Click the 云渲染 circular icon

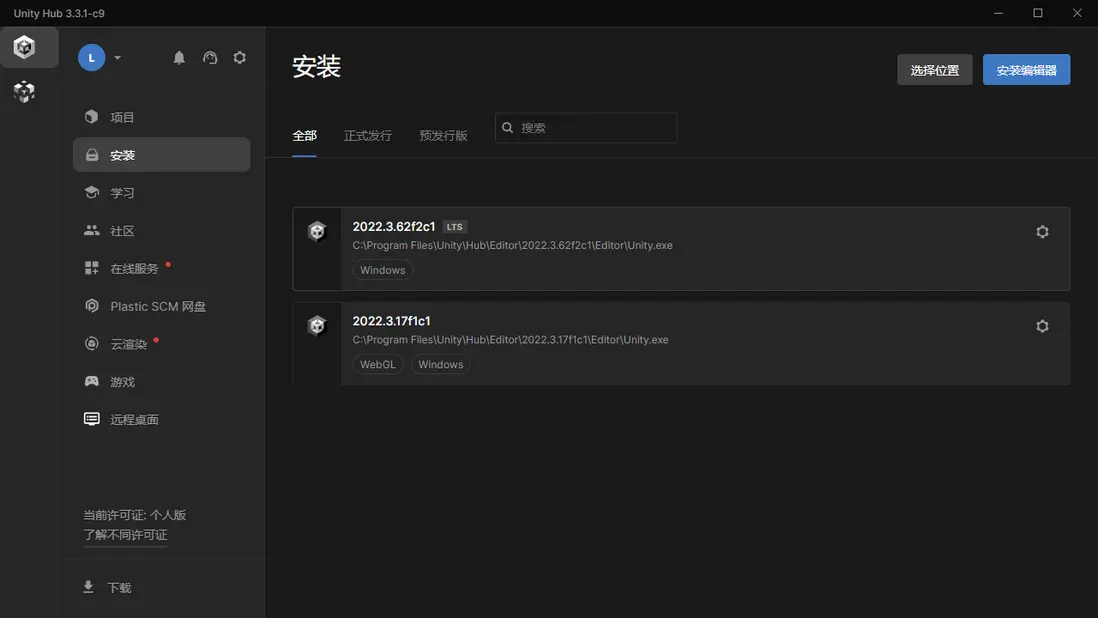pyautogui.click(x=92, y=343)
